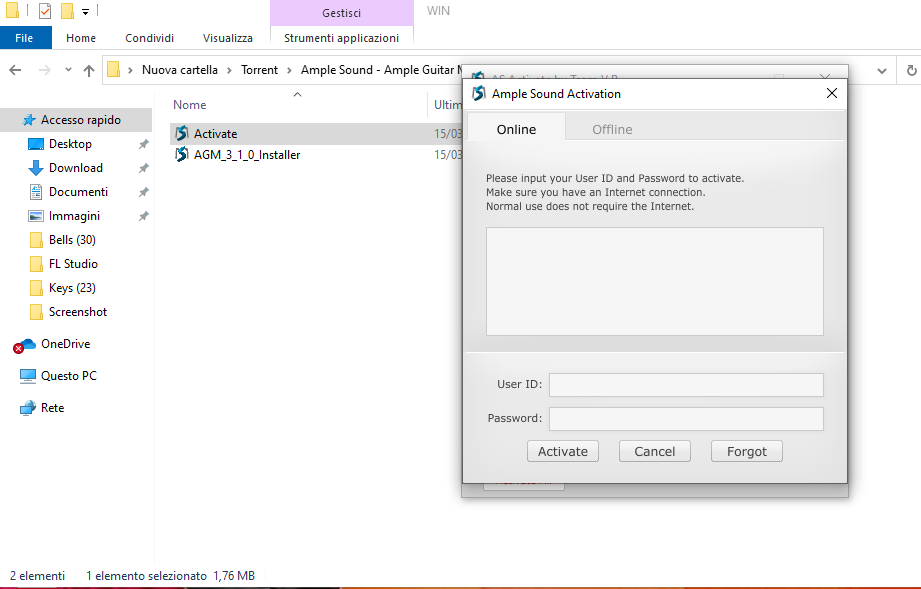
Task: Click the Activate file icon in list
Action: pyautogui.click(x=182, y=134)
